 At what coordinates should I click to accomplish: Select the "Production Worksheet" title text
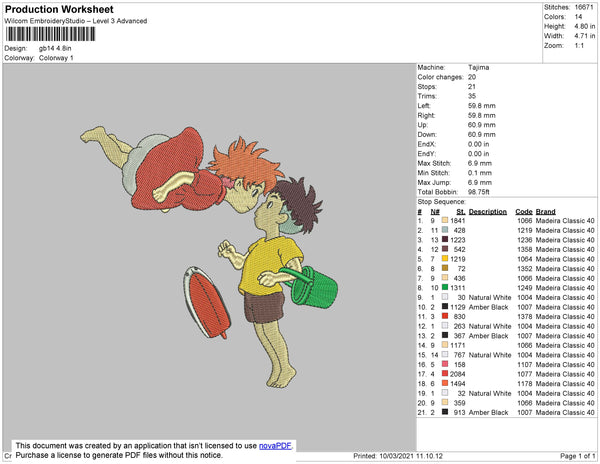click(59, 10)
